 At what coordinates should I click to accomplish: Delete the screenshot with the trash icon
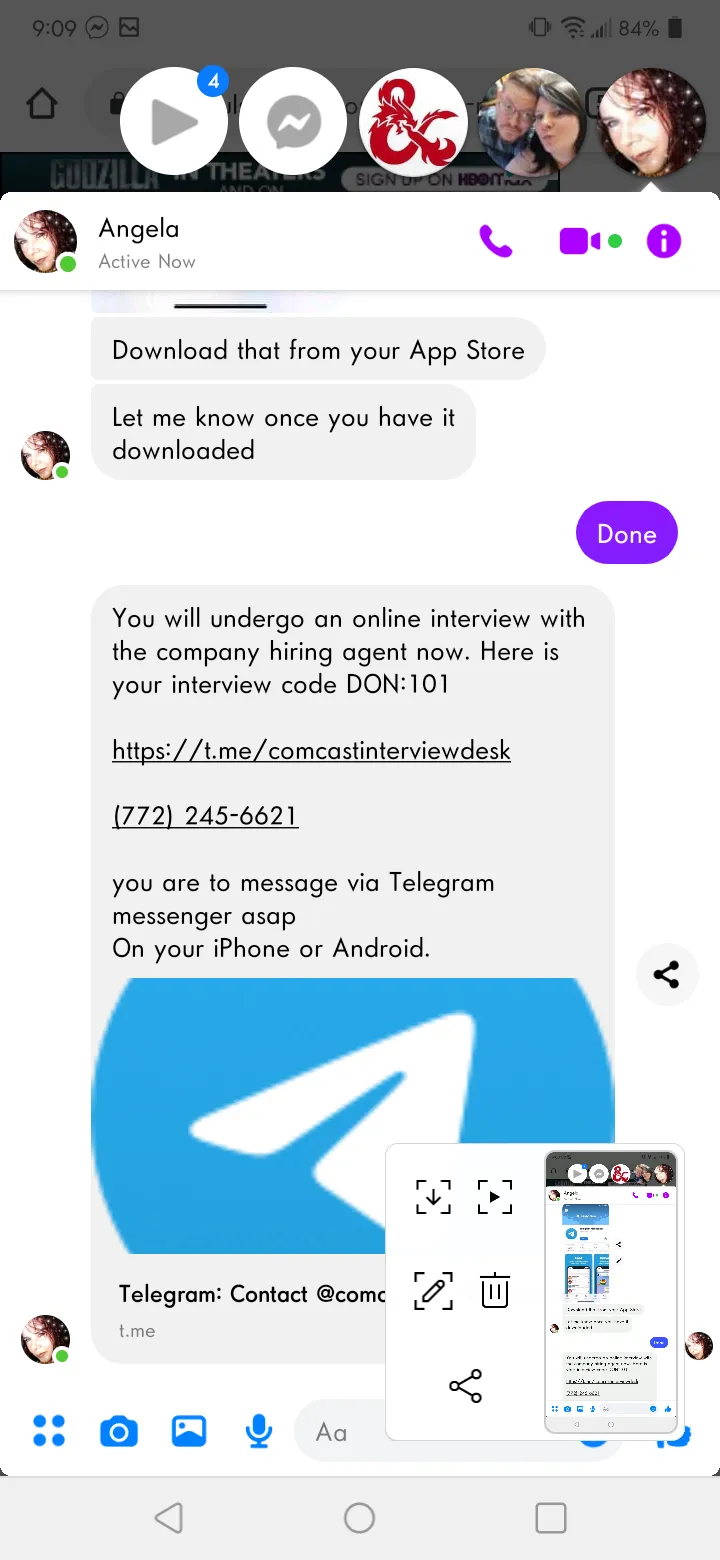(495, 1291)
